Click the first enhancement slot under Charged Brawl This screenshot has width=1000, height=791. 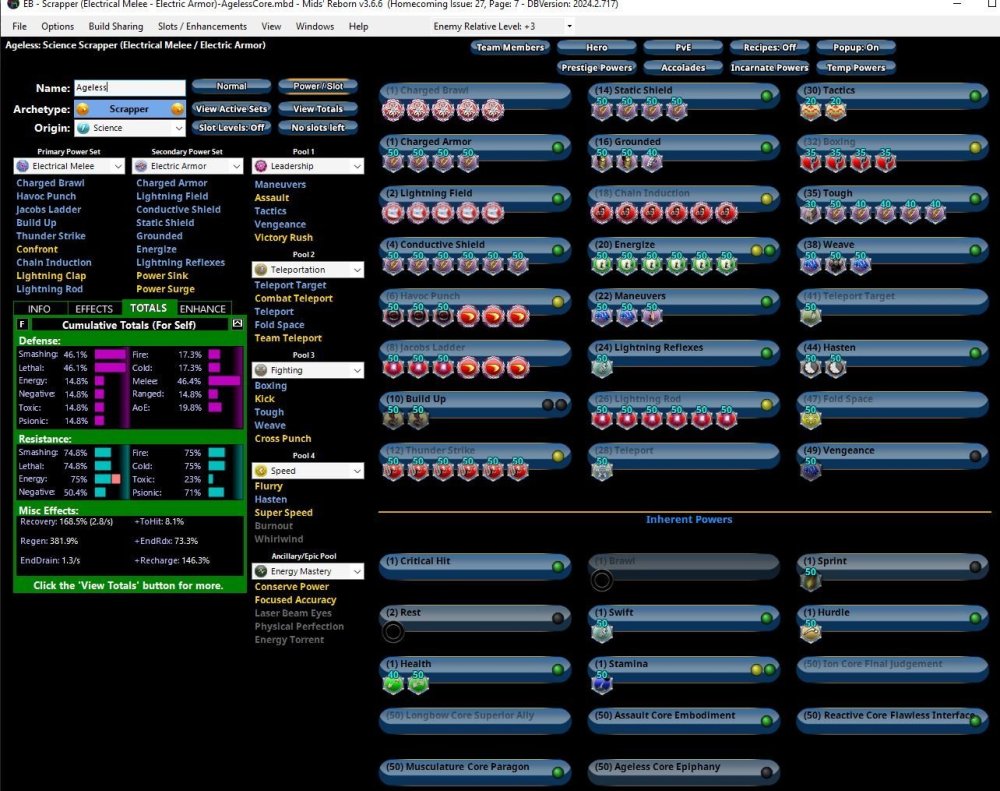pos(393,110)
